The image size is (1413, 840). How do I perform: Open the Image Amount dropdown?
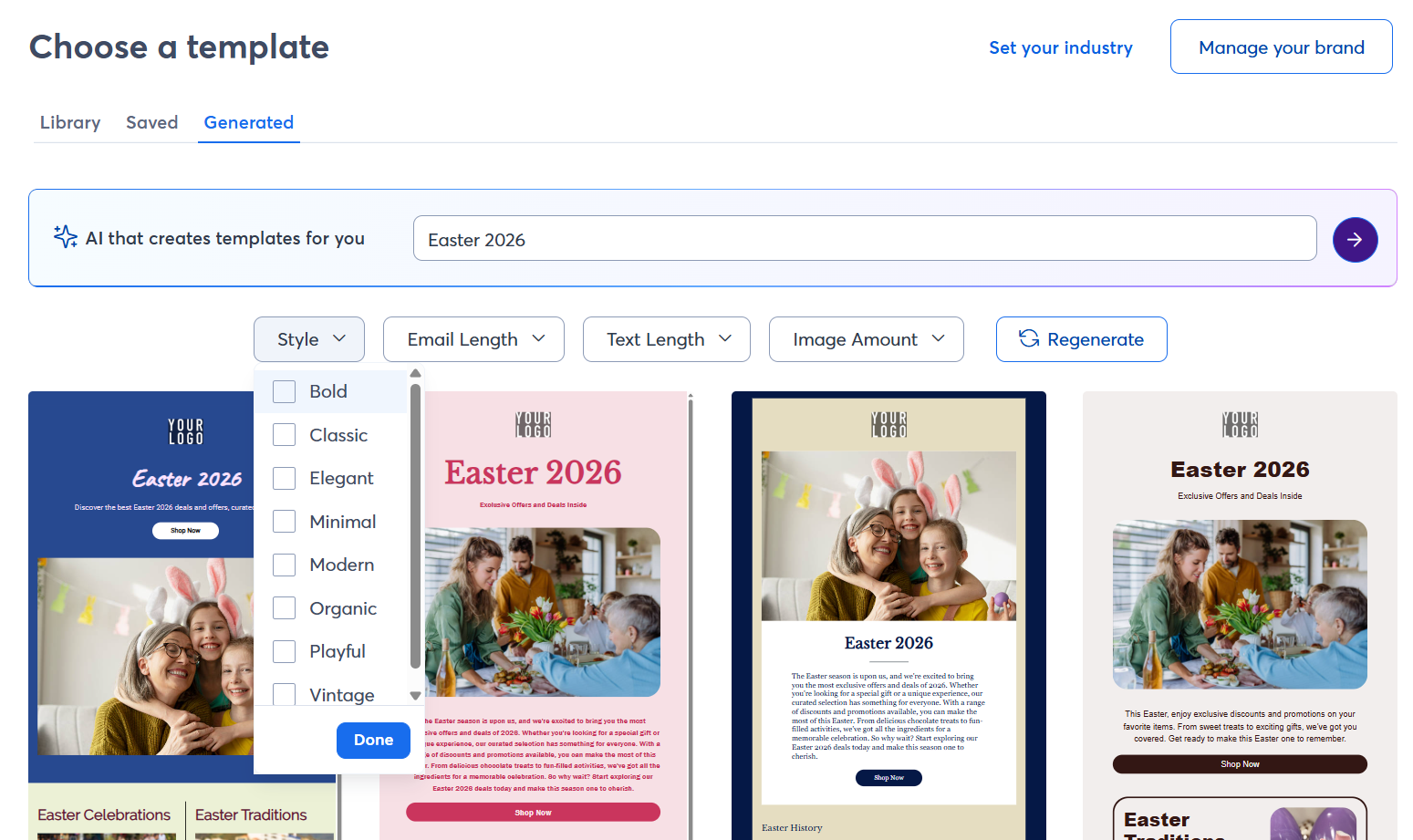[x=865, y=338]
